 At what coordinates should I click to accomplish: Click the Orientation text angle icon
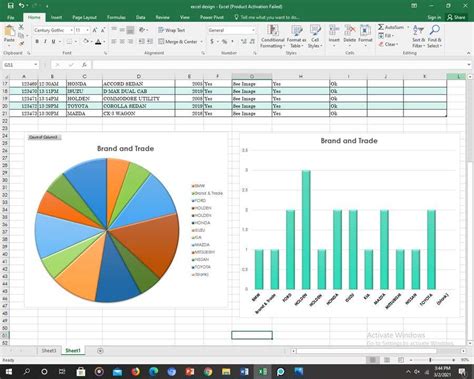[142, 30]
